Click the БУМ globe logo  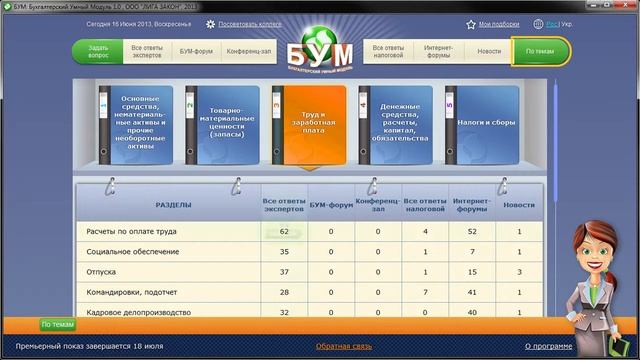point(319,50)
